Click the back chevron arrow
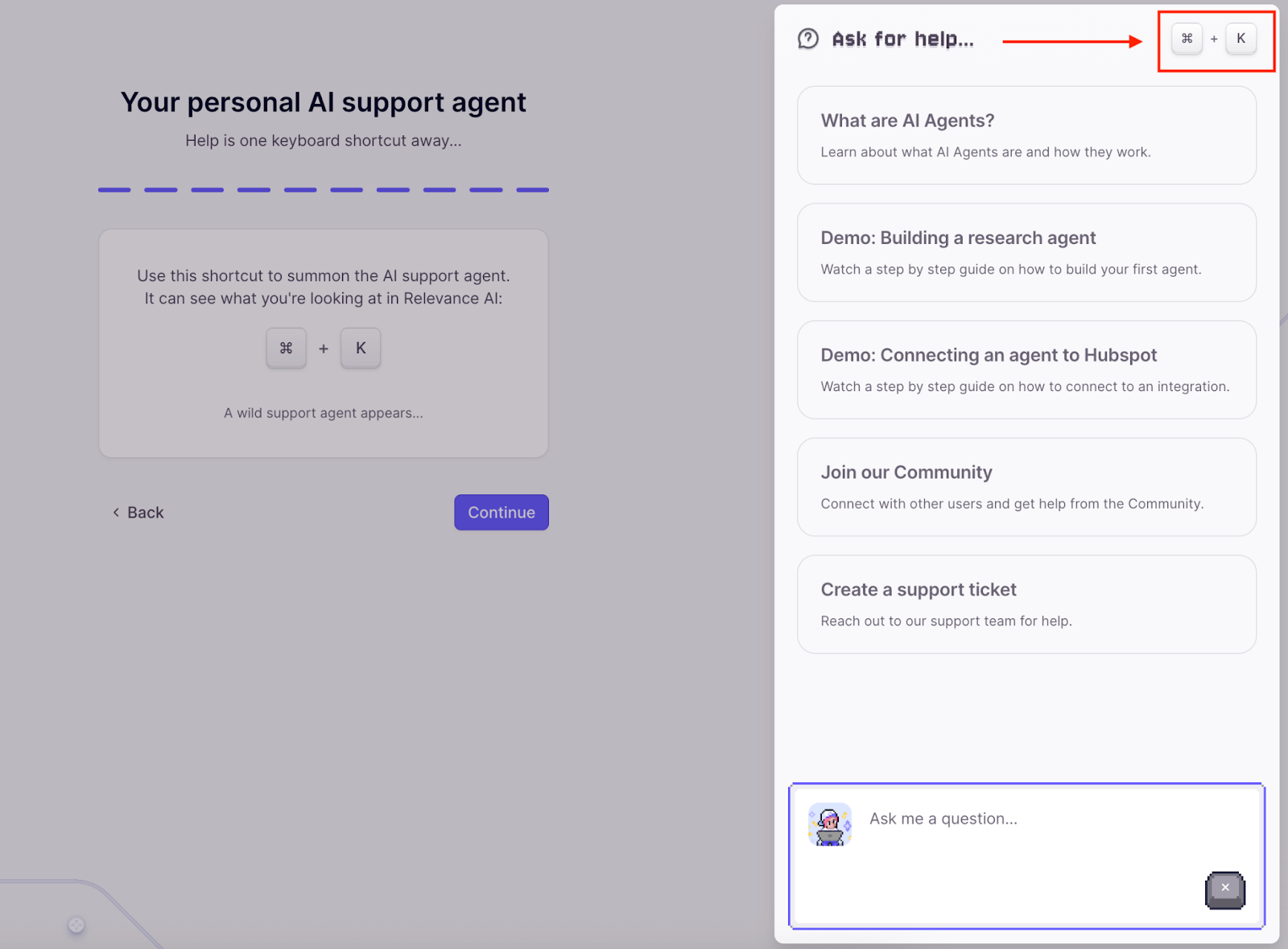Screen dimensions: 1288x949 (x=115, y=512)
